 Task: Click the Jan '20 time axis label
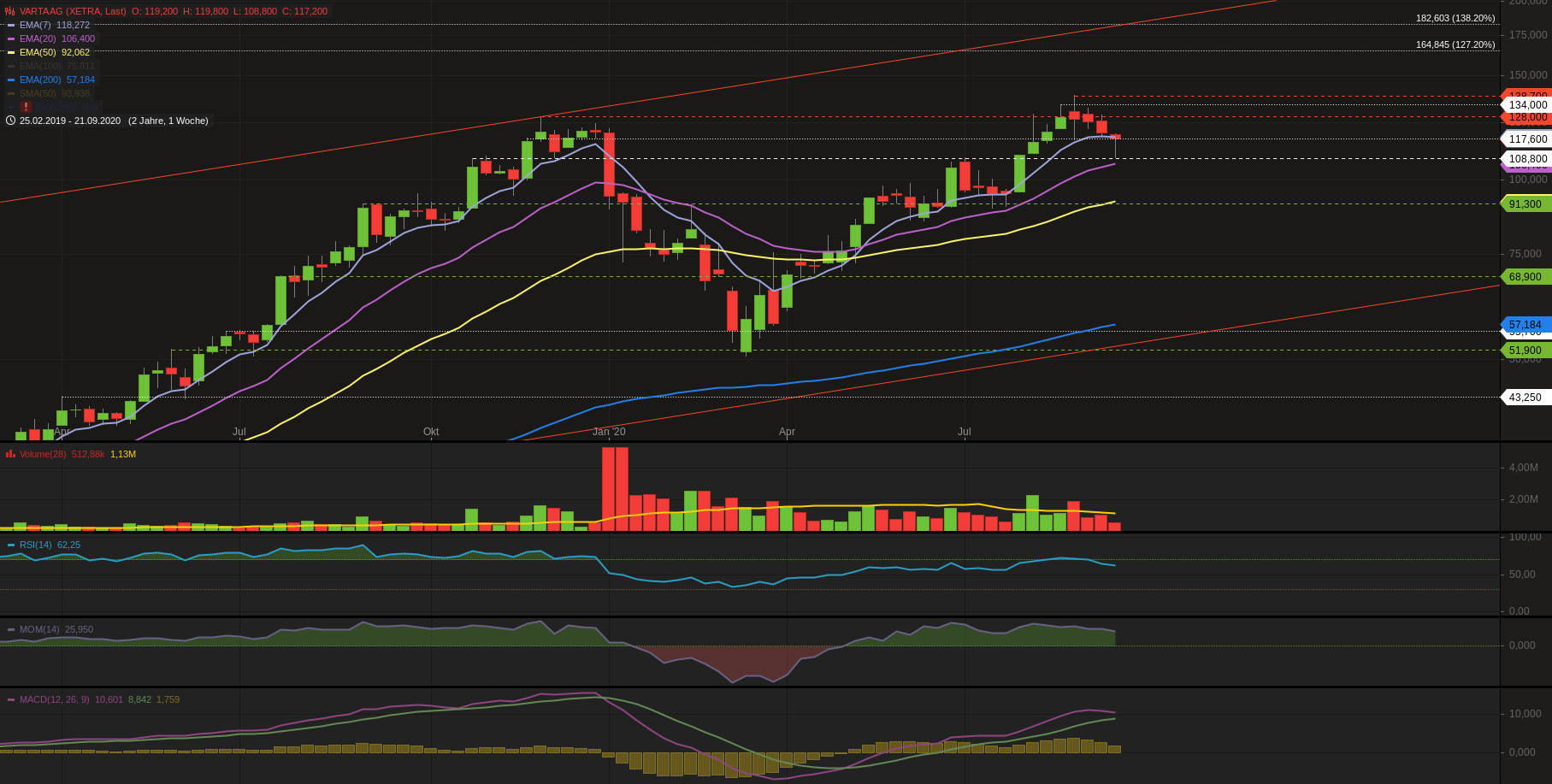point(609,432)
